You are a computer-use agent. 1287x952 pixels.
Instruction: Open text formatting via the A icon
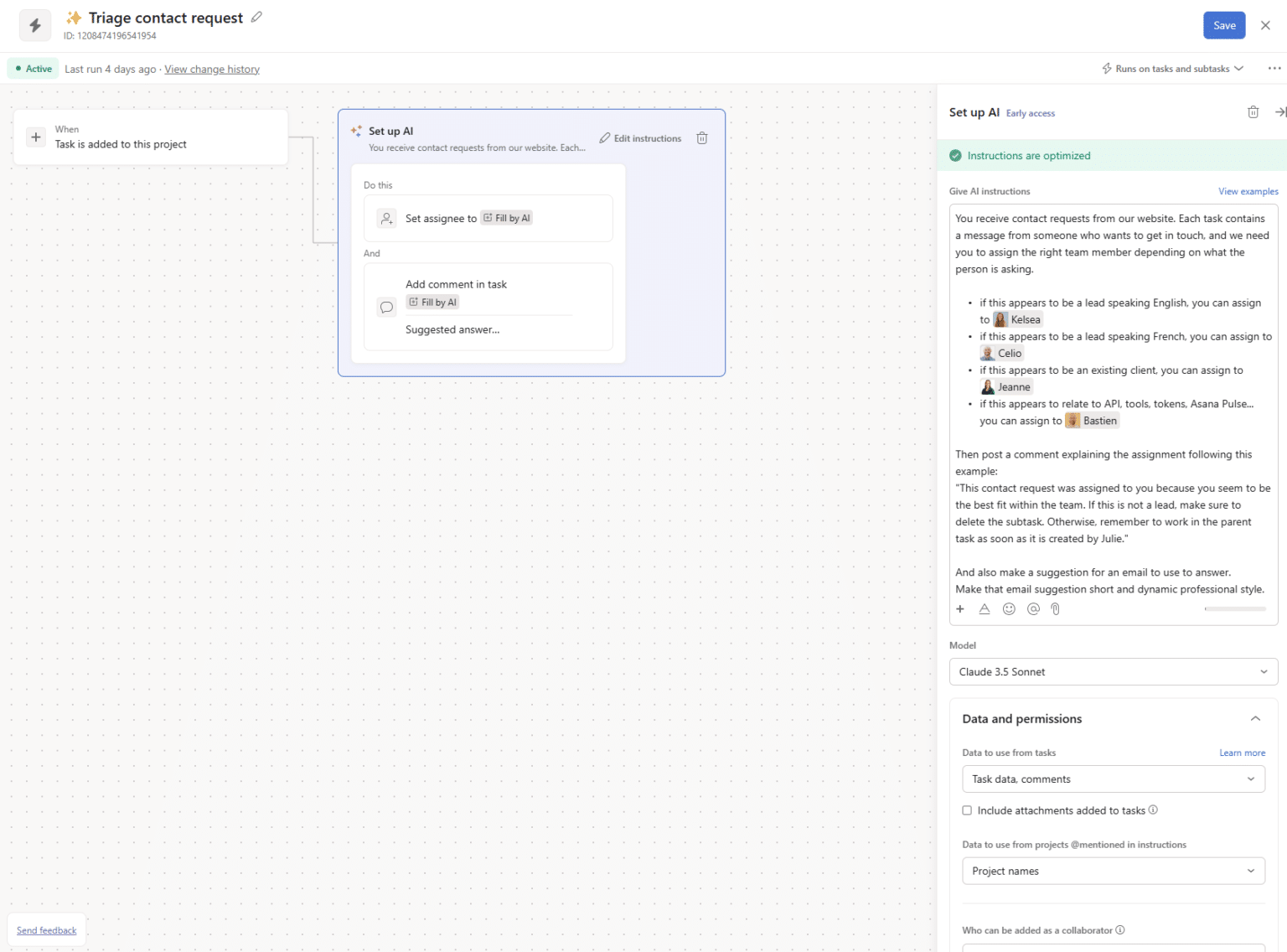click(x=984, y=609)
